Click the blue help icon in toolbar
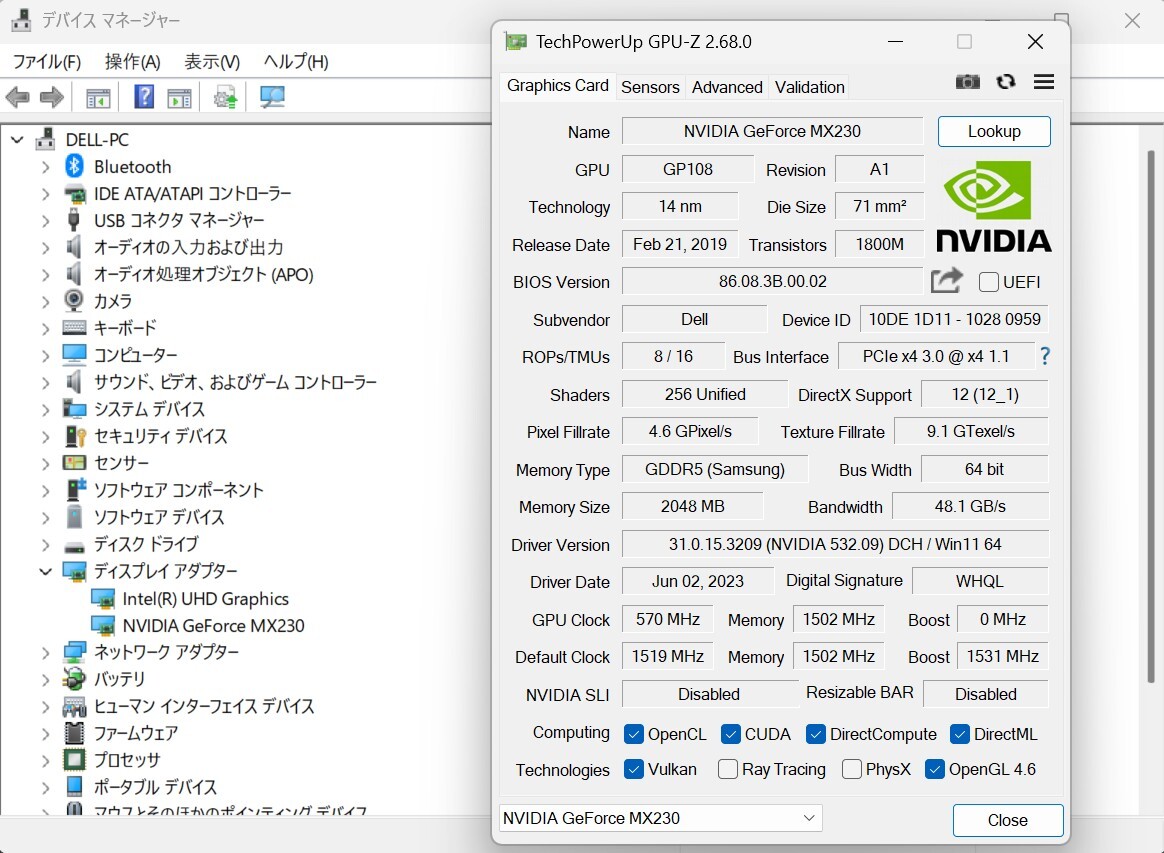This screenshot has width=1164, height=853. click(x=144, y=97)
